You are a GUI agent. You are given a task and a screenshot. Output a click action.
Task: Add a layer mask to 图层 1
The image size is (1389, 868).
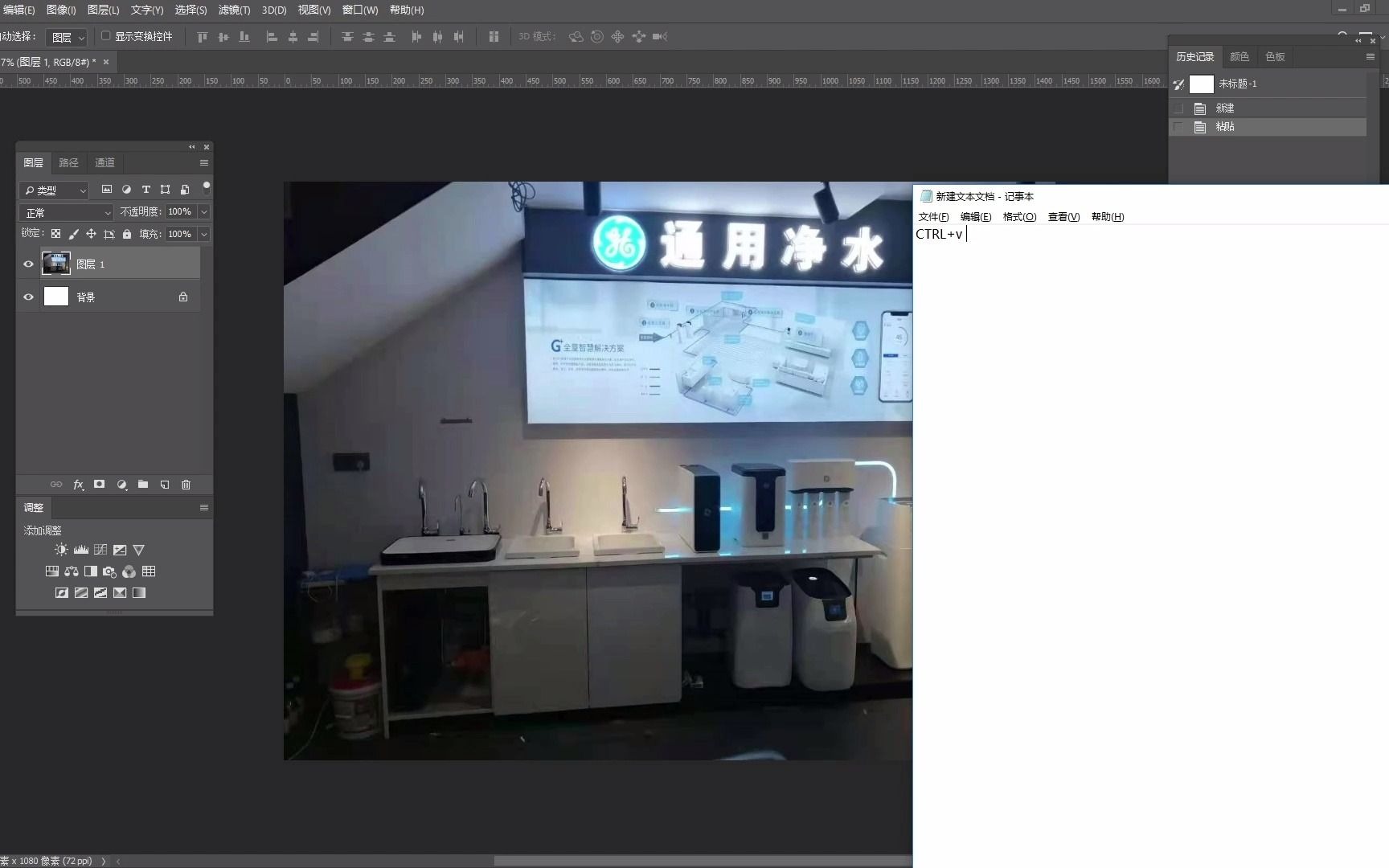click(99, 485)
